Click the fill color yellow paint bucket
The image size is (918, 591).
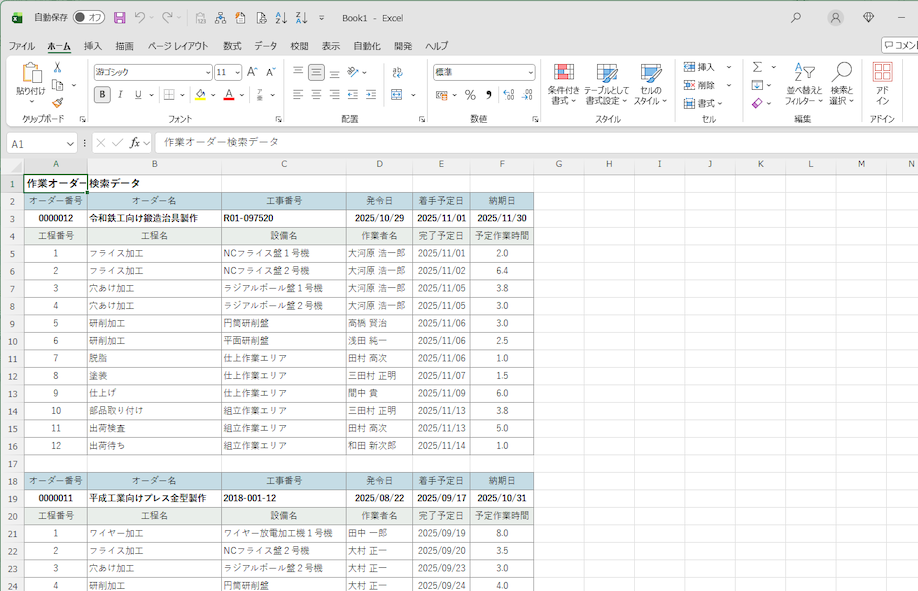tap(200, 95)
